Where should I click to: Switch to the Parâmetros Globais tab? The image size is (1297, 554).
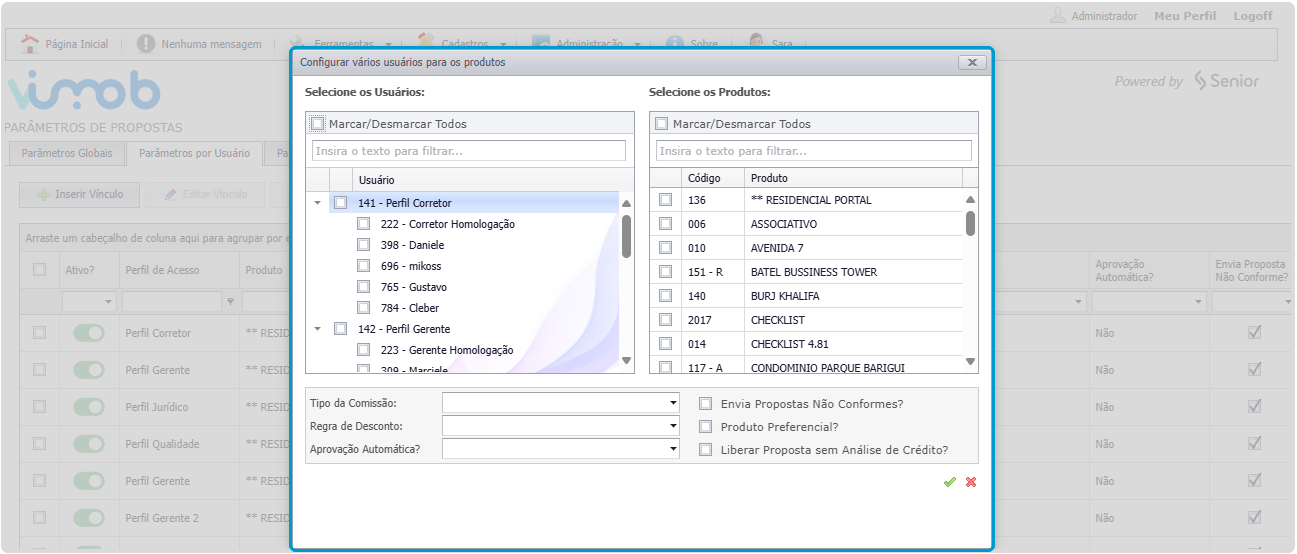67,154
